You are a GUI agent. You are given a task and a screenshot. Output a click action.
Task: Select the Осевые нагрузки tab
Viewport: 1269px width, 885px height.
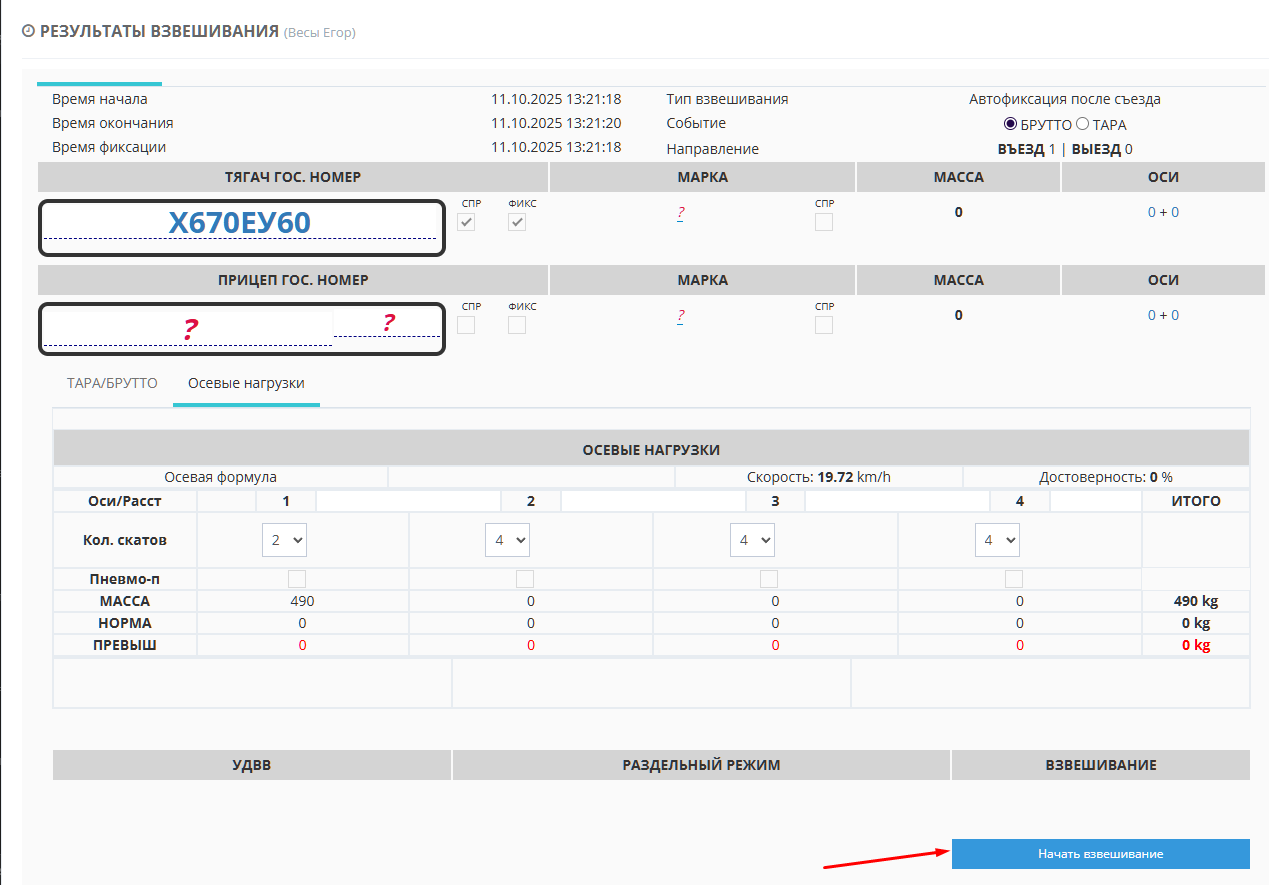coord(246,383)
